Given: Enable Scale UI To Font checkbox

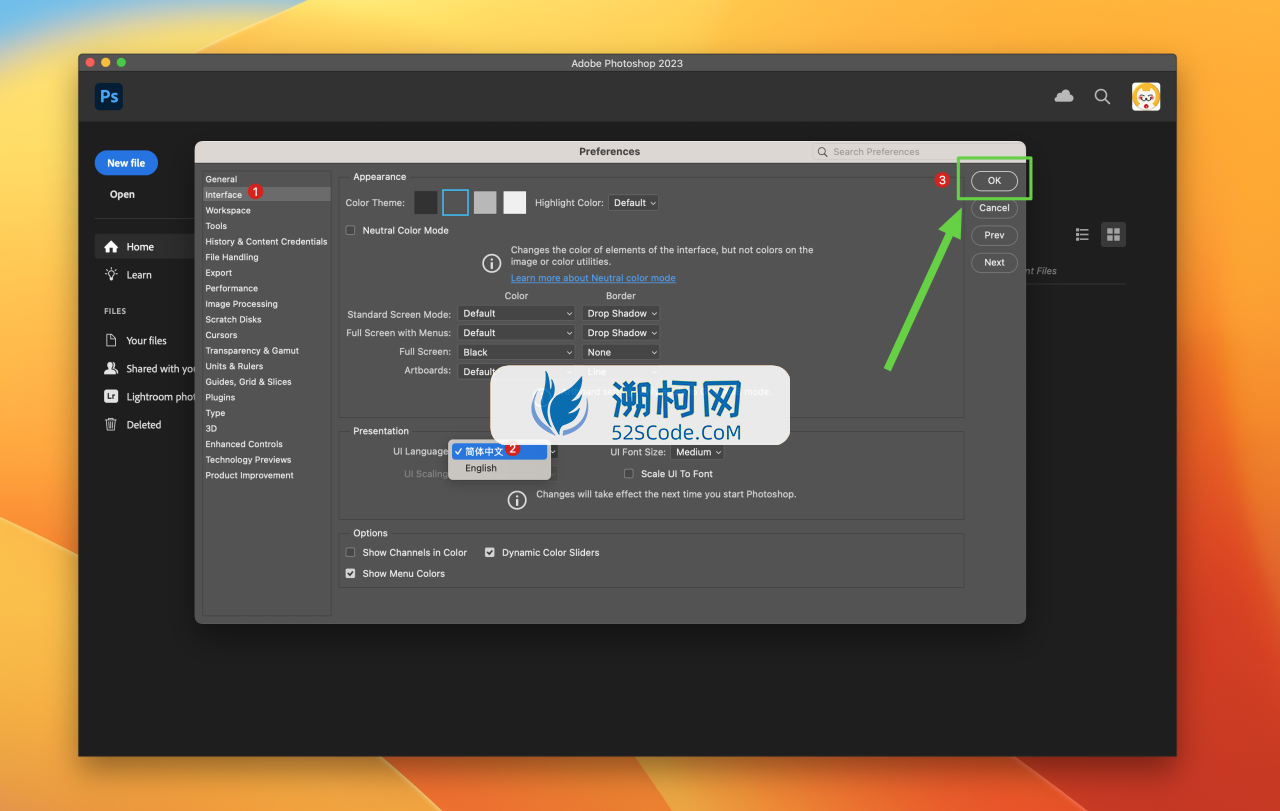Looking at the screenshot, I should 629,474.
